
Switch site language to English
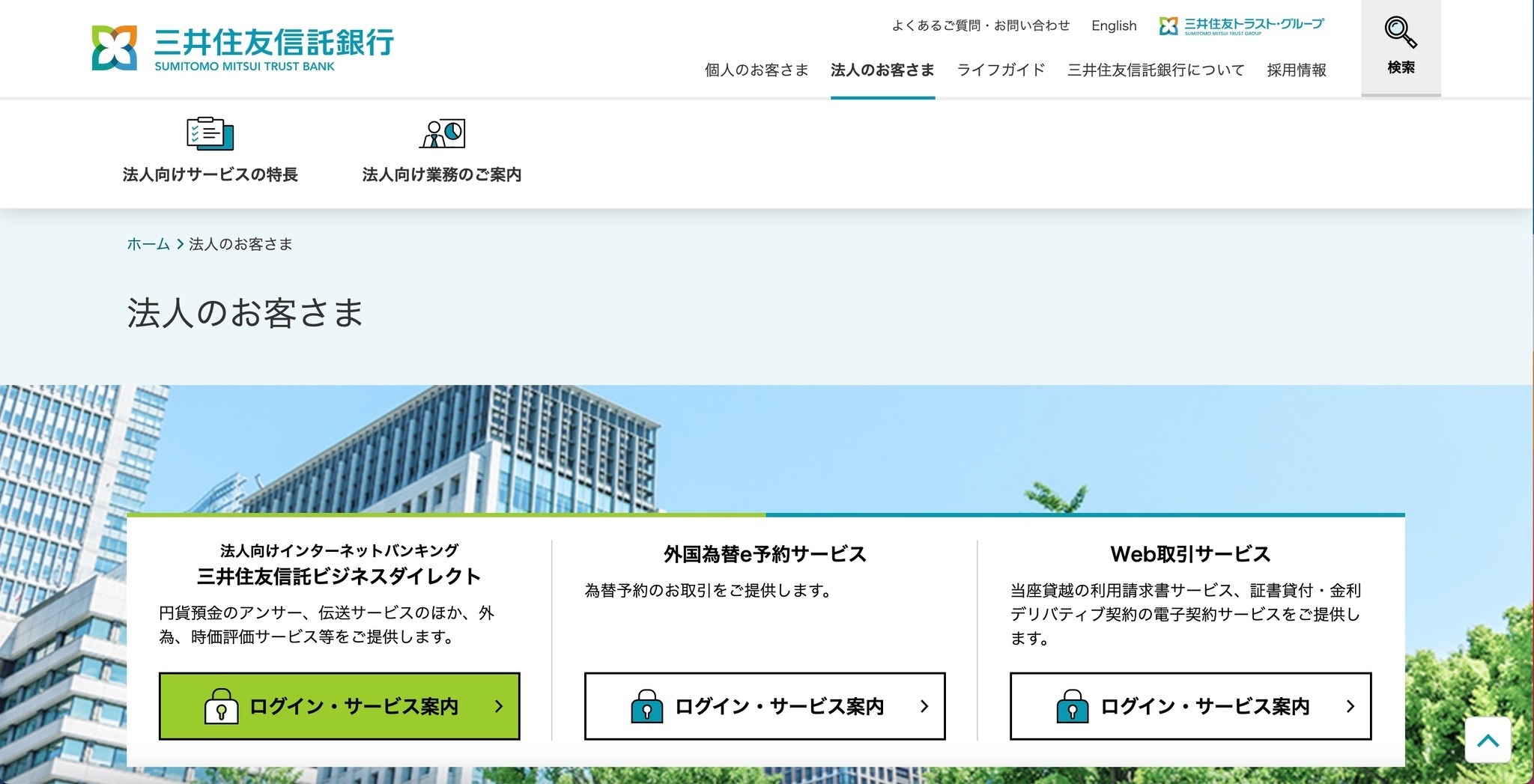1114,25
